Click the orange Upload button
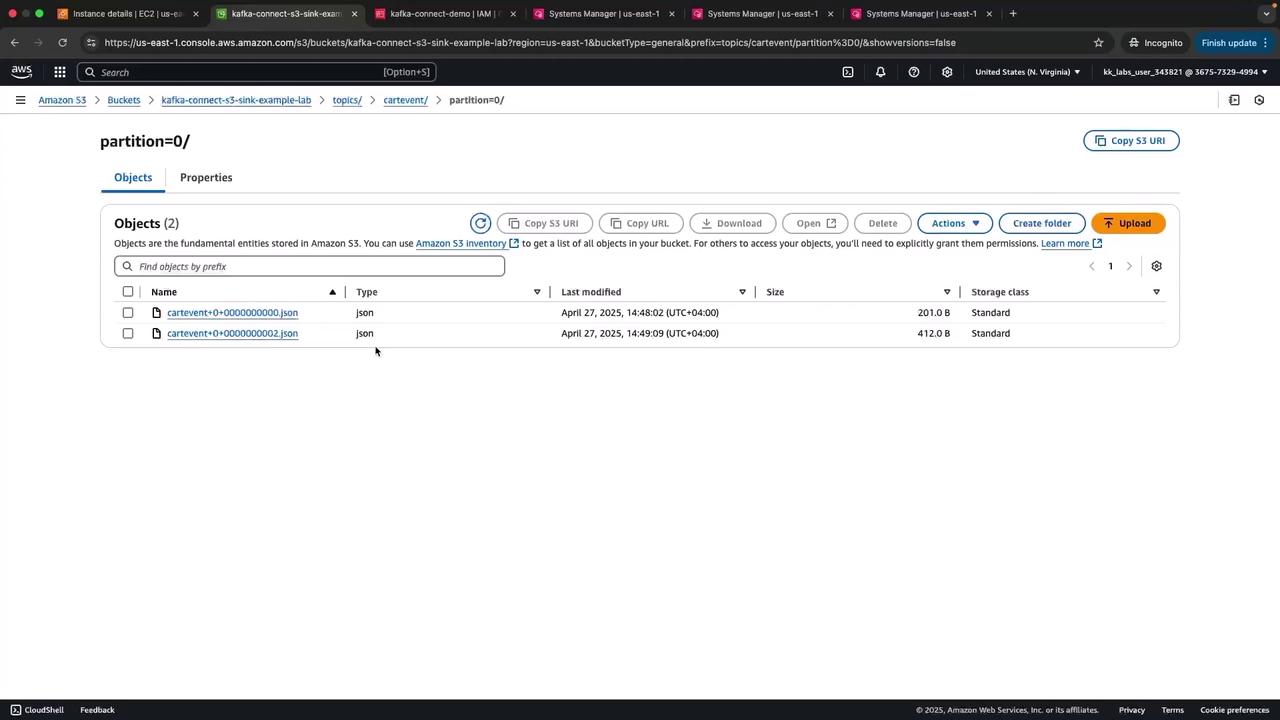Image resolution: width=1280 pixels, height=720 pixels. (x=1128, y=223)
